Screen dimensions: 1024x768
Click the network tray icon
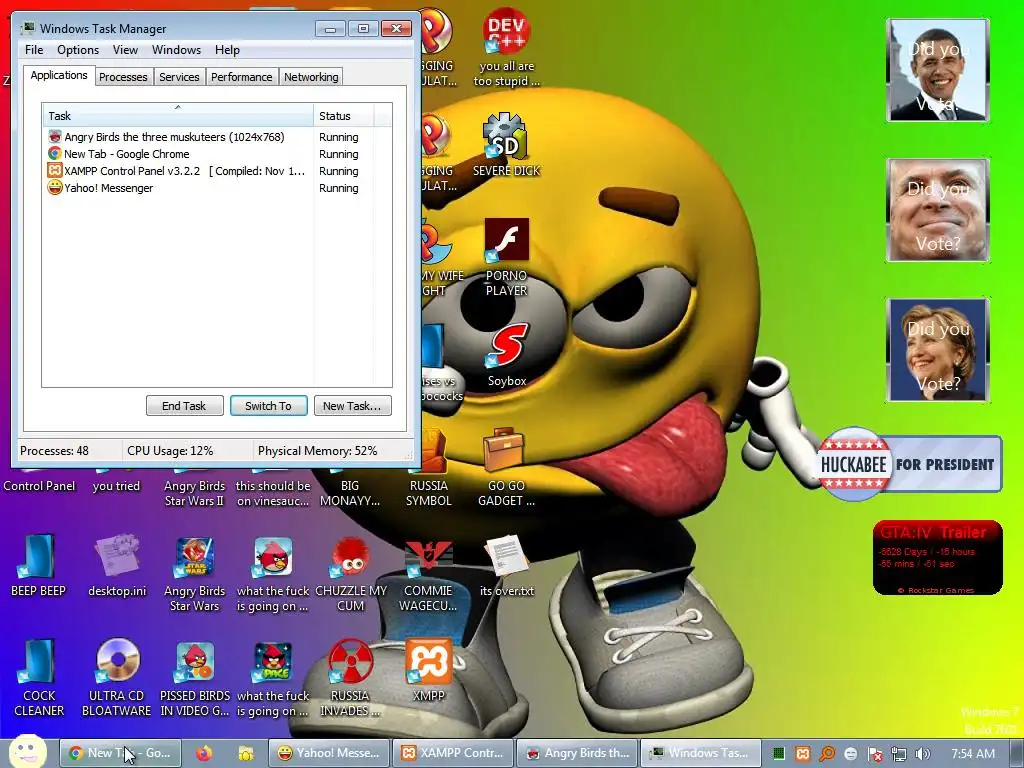point(899,754)
